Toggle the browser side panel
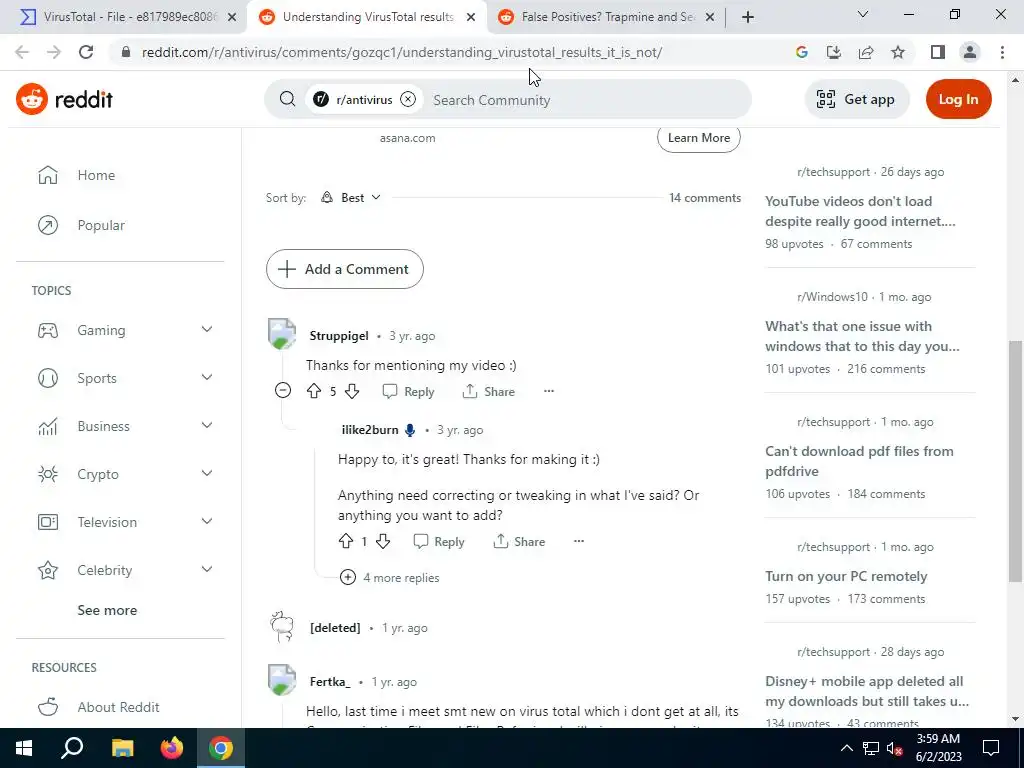The height and width of the screenshot is (768, 1024). click(x=938, y=52)
